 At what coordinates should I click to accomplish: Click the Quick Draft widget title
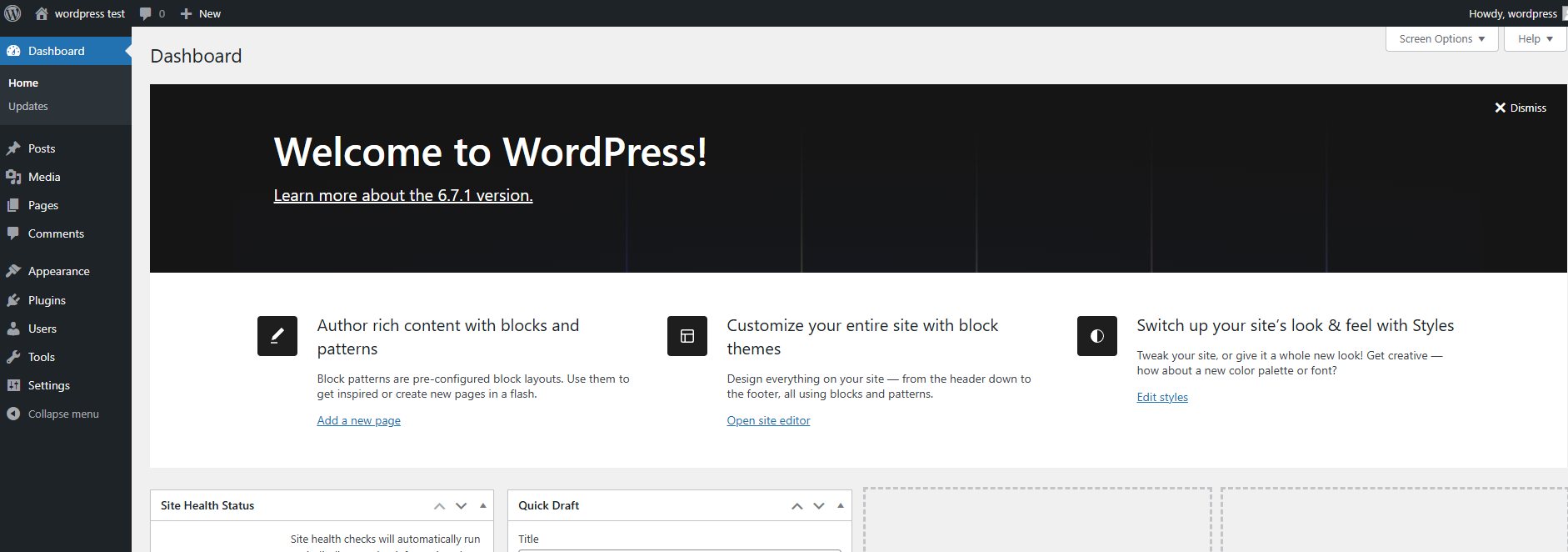(x=549, y=505)
